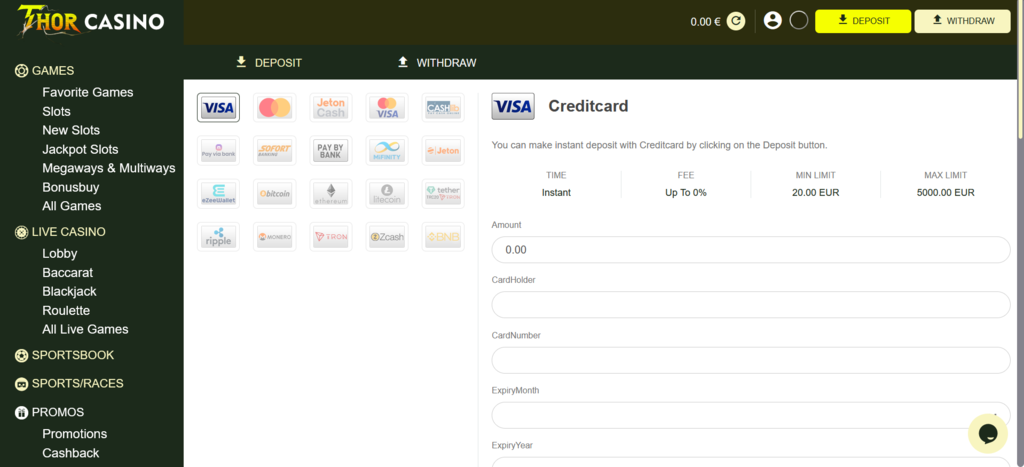Go to Roulette live games
Image resolution: width=1024 pixels, height=467 pixels.
coord(66,310)
